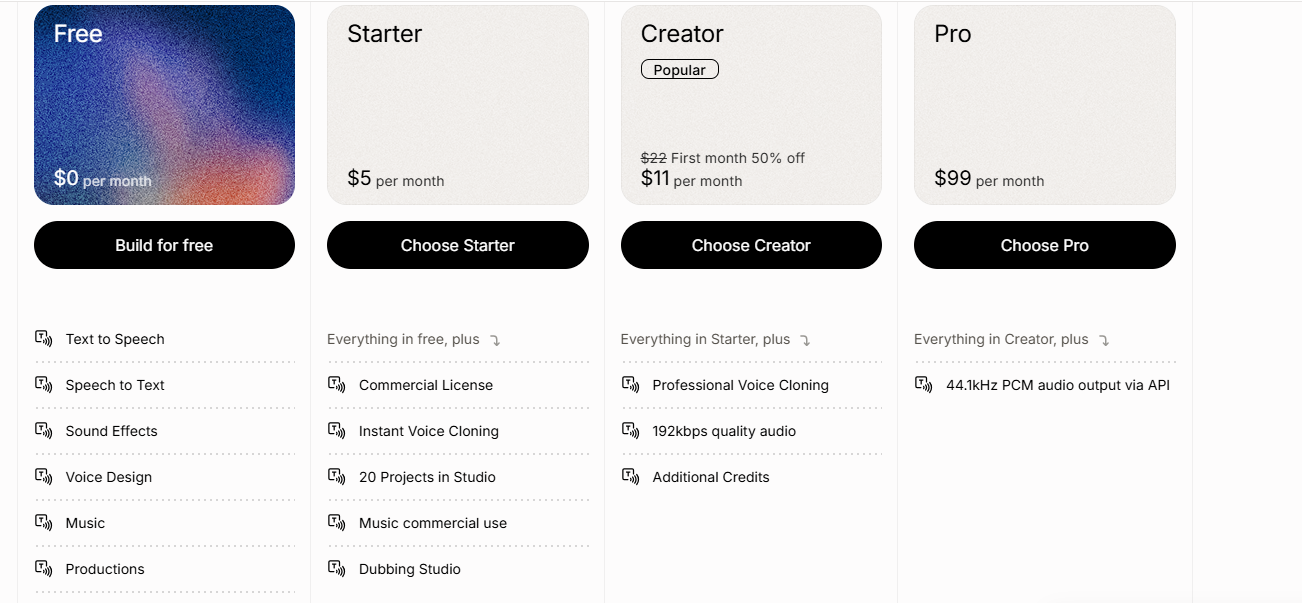Click the 44.1kHz PCM audio icon under Pro

pyautogui.click(x=924, y=384)
